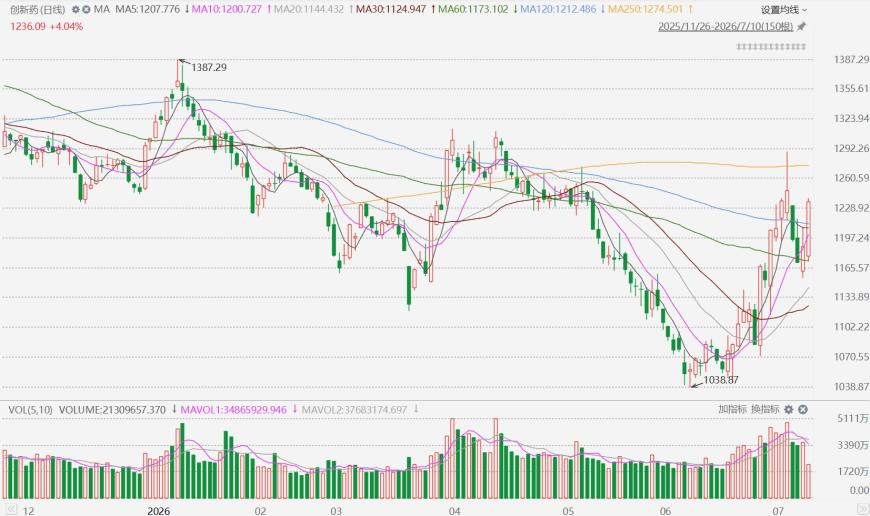Viewport: 870px width, 516px height.
Task: Click the 12 month marker on time axis
Action: click(28, 511)
